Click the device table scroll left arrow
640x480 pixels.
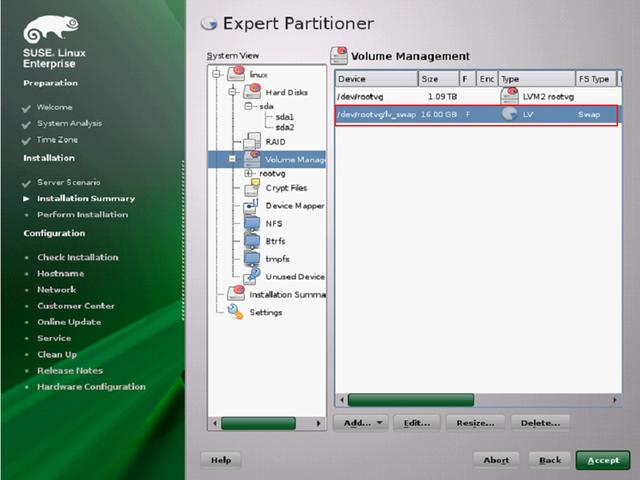(x=342, y=400)
